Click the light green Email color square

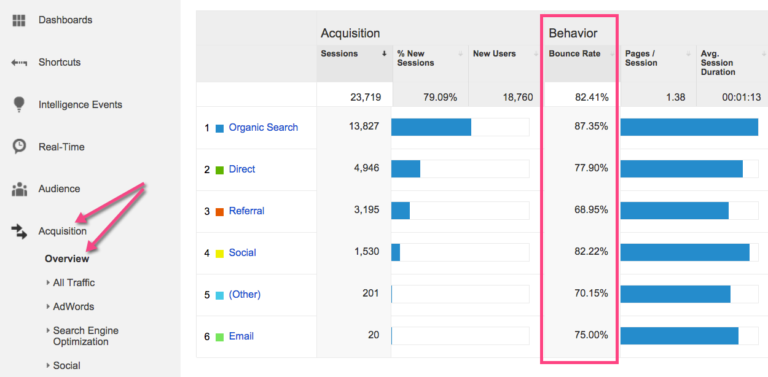(220, 337)
